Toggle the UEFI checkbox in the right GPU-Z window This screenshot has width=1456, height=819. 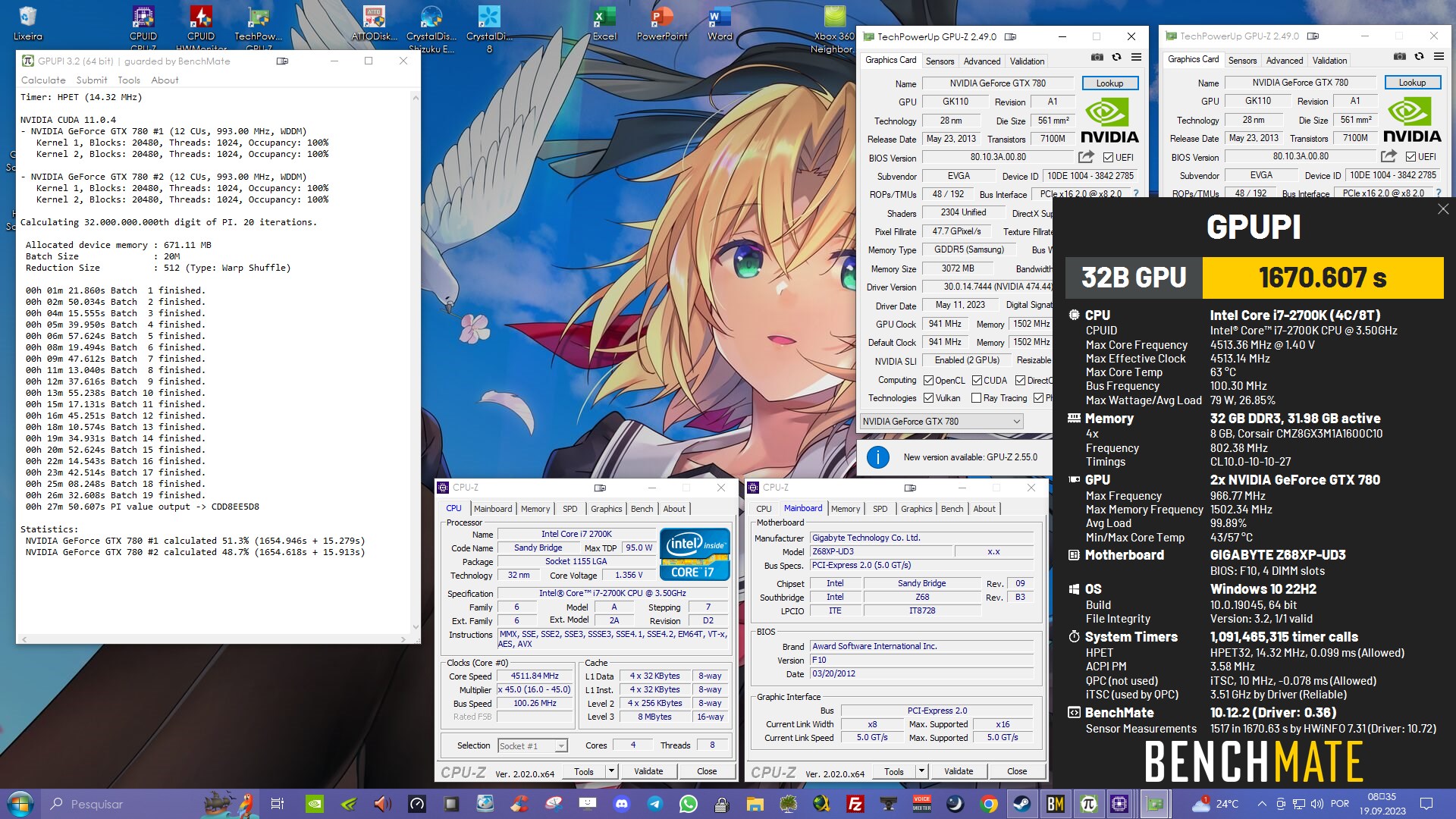click(x=1410, y=157)
